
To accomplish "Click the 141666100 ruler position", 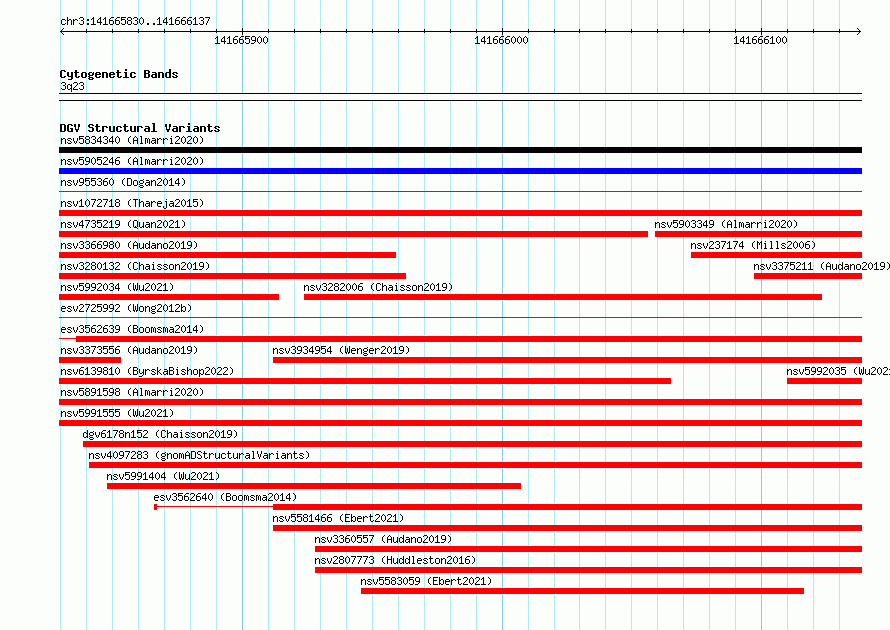I will click(x=761, y=40).
